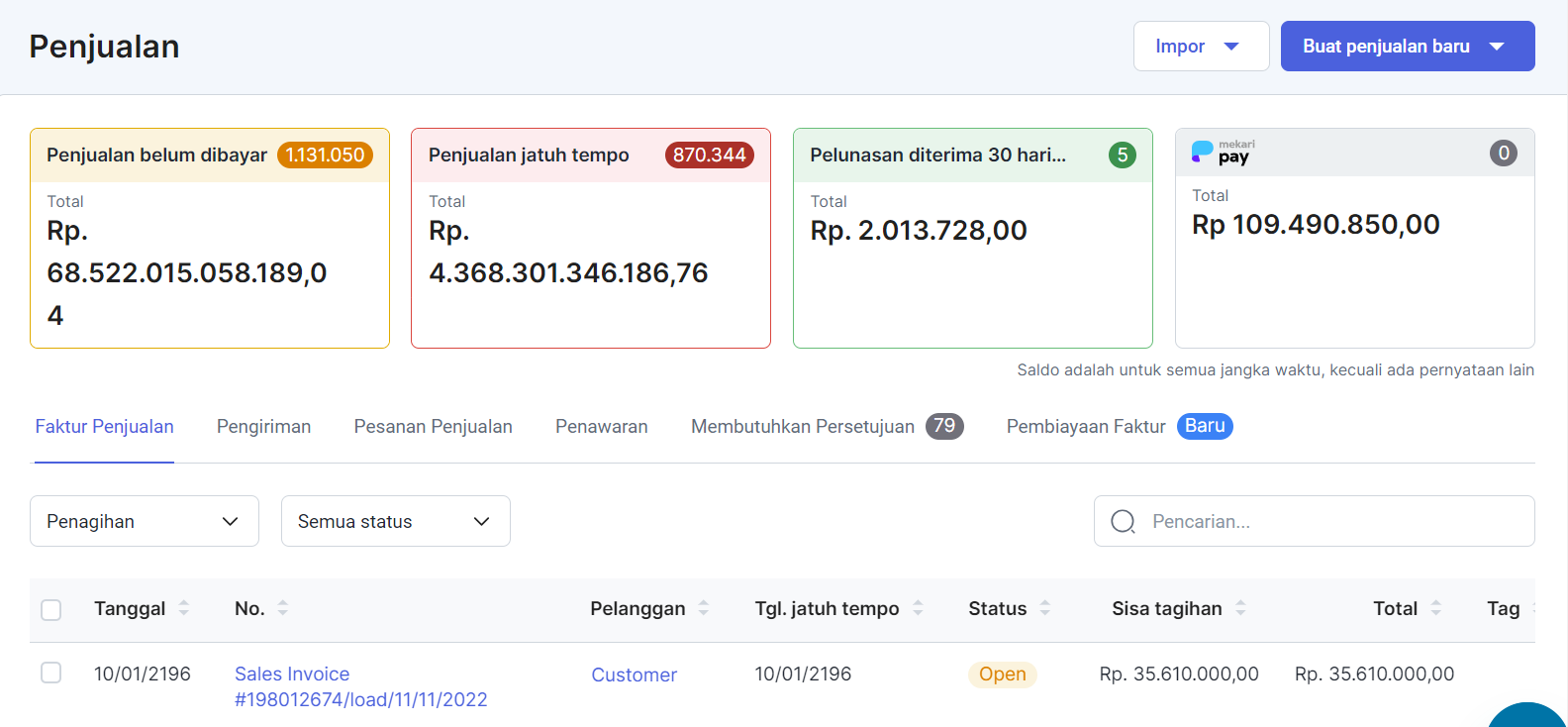Viewport: 1568px width, 727px height.
Task: Switch to Pesanan Penjualan tab
Action: pyautogui.click(x=433, y=427)
